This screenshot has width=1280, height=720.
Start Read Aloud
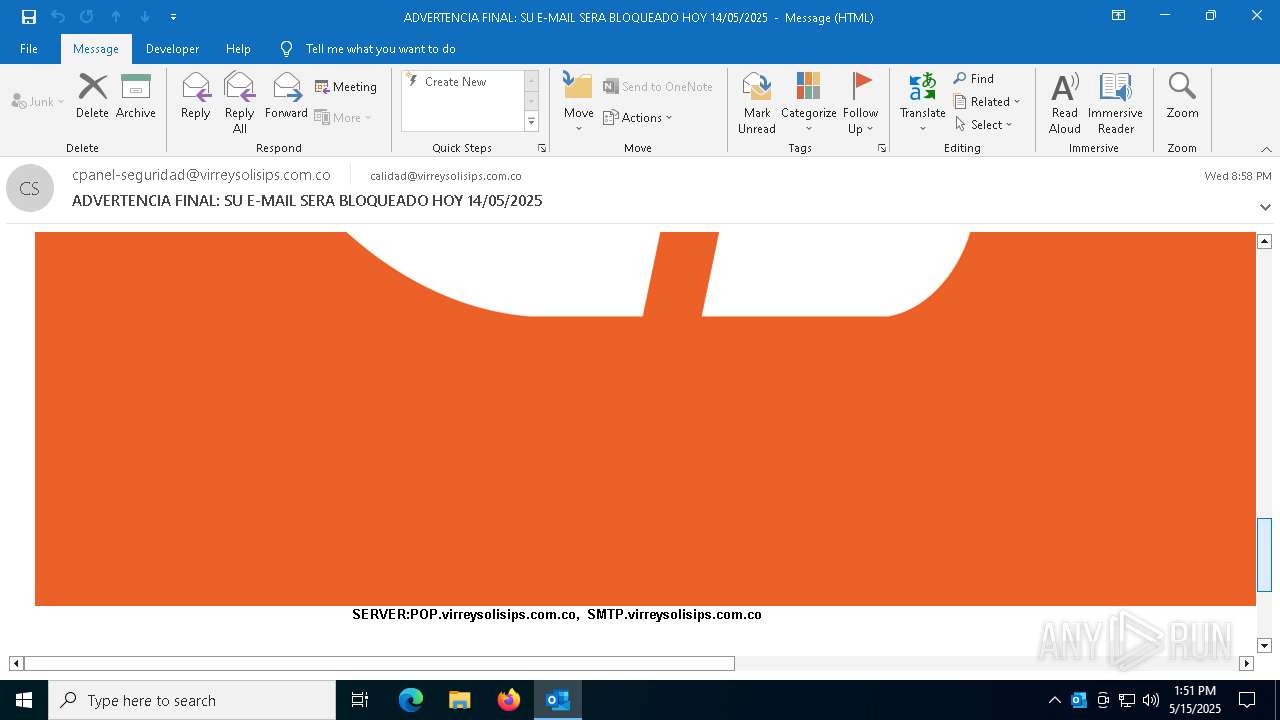click(1065, 103)
